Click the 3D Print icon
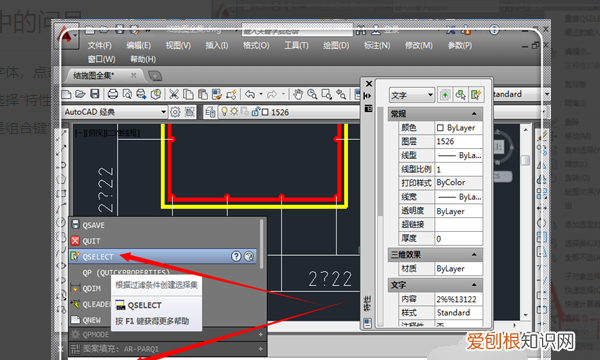This screenshot has width=600, height=360. click(156, 94)
